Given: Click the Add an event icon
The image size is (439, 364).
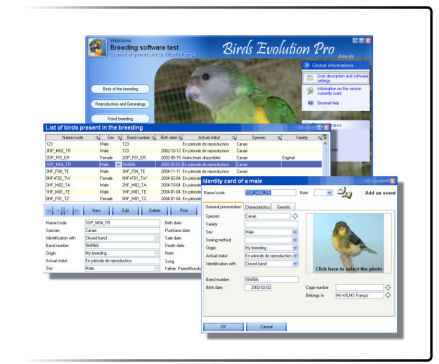Looking at the screenshot, I should [344, 192].
